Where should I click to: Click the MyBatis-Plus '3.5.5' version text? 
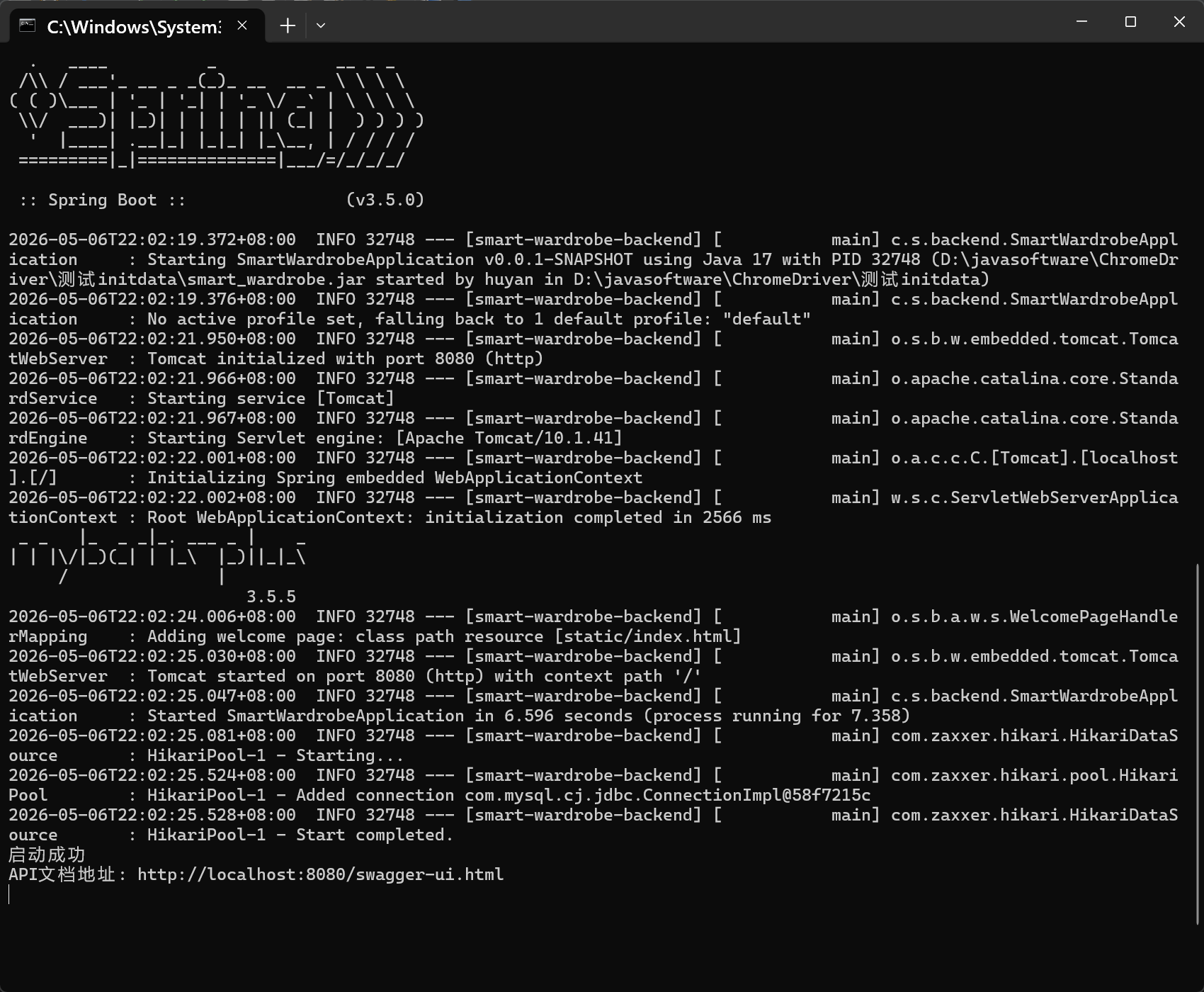pyautogui.click(x=271, y=597)
